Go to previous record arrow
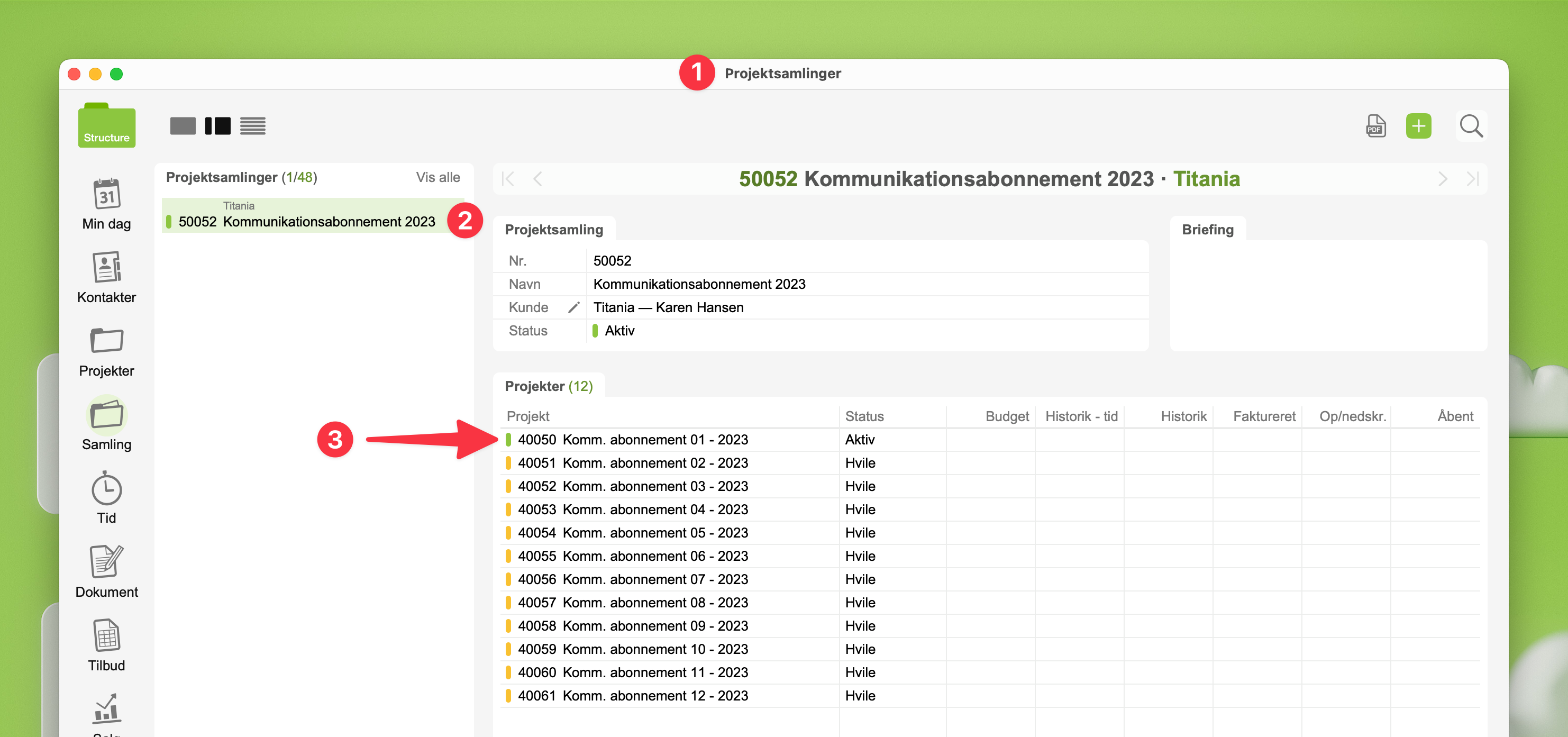 point(537,179)
